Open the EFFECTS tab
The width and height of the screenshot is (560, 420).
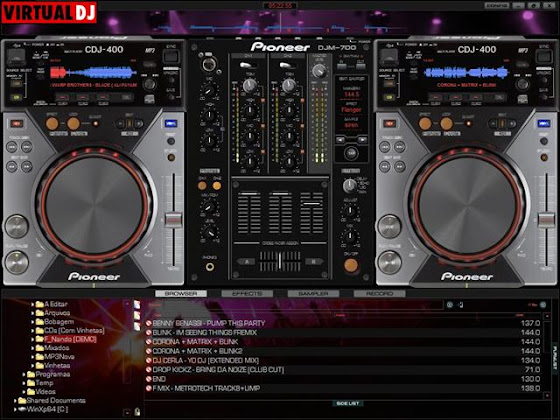(x=247, y=294)
